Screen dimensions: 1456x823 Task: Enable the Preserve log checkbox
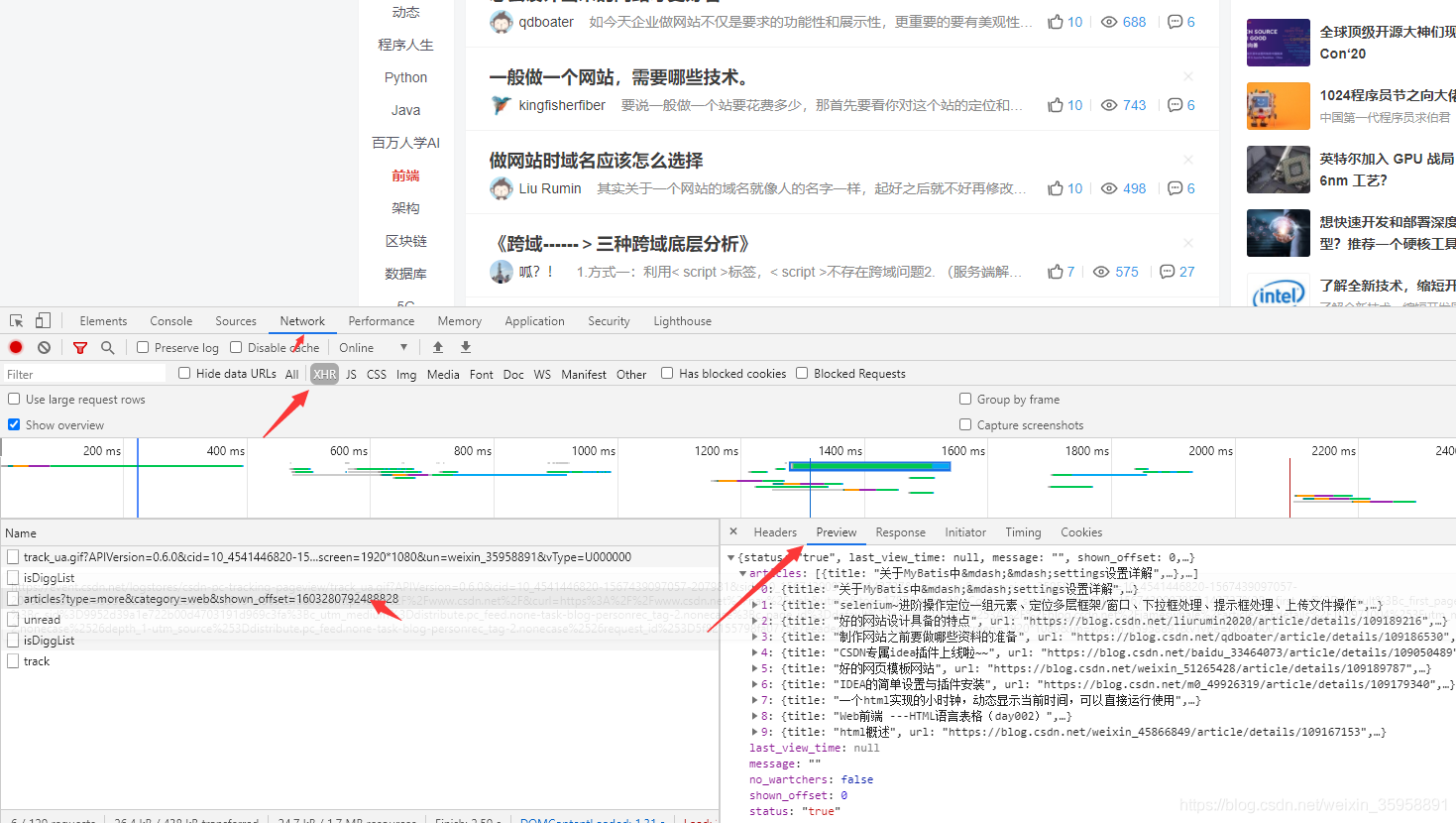[x=143, y=347]
